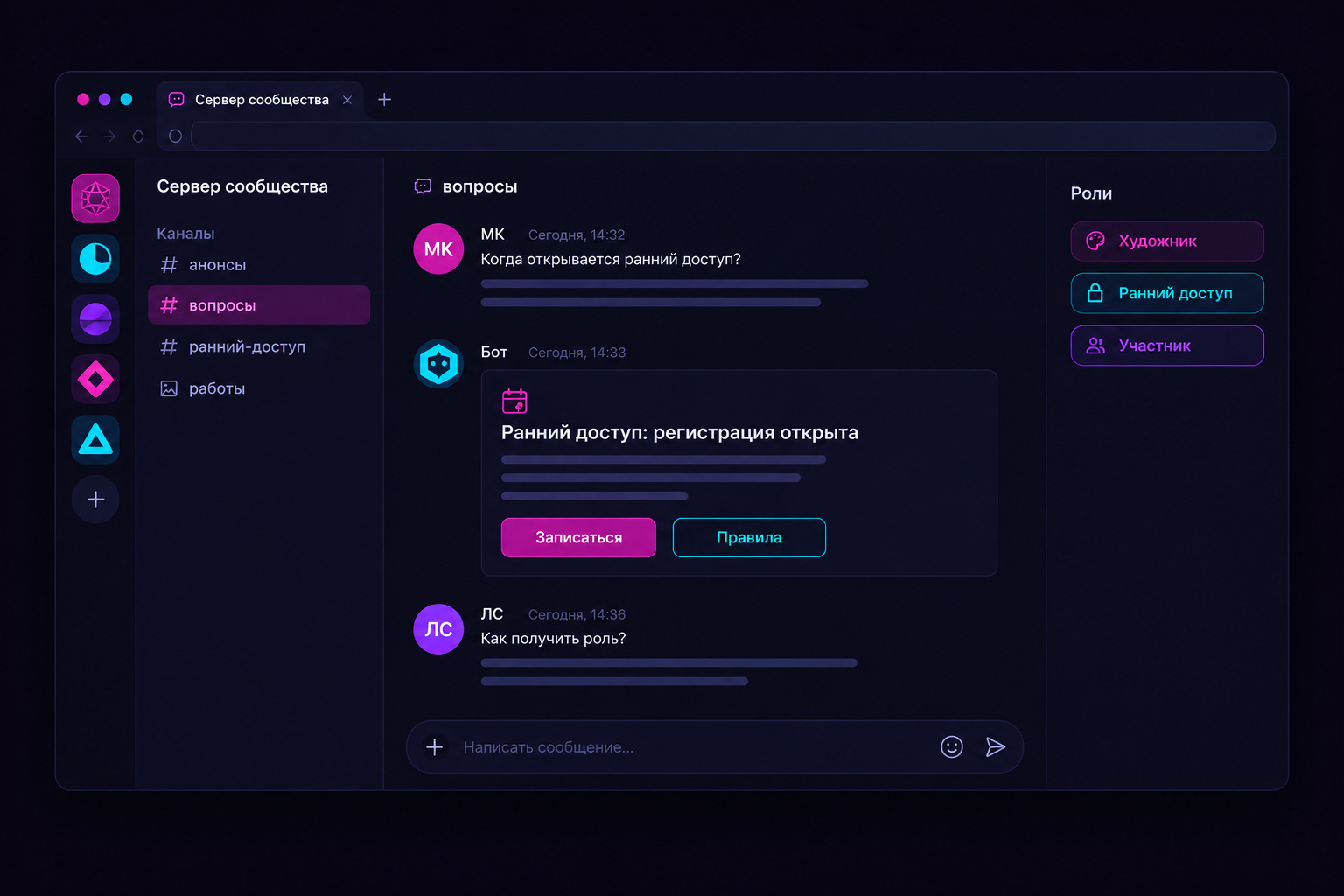The width and height of the screenshot is (1344, 896).
Task: Click the Бот hexagon avatar
Action: coord(438,364)
